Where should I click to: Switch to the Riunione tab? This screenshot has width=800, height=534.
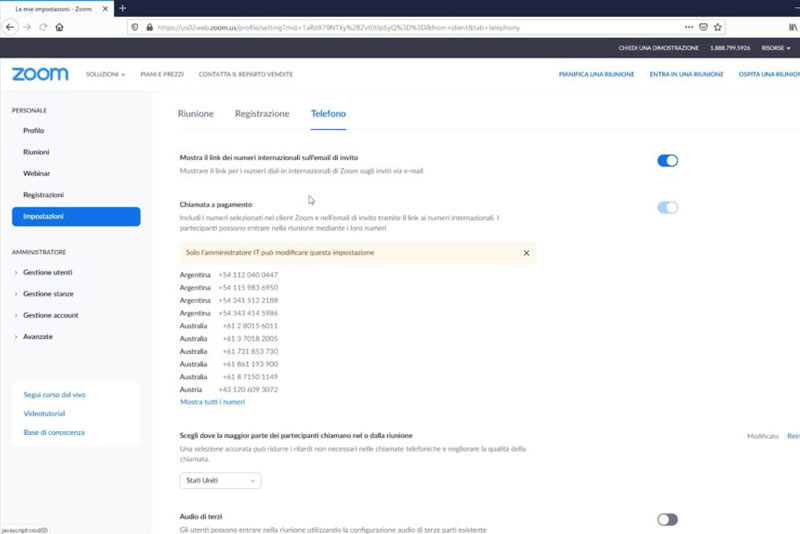pyautogui.click(x=195, y=114)
